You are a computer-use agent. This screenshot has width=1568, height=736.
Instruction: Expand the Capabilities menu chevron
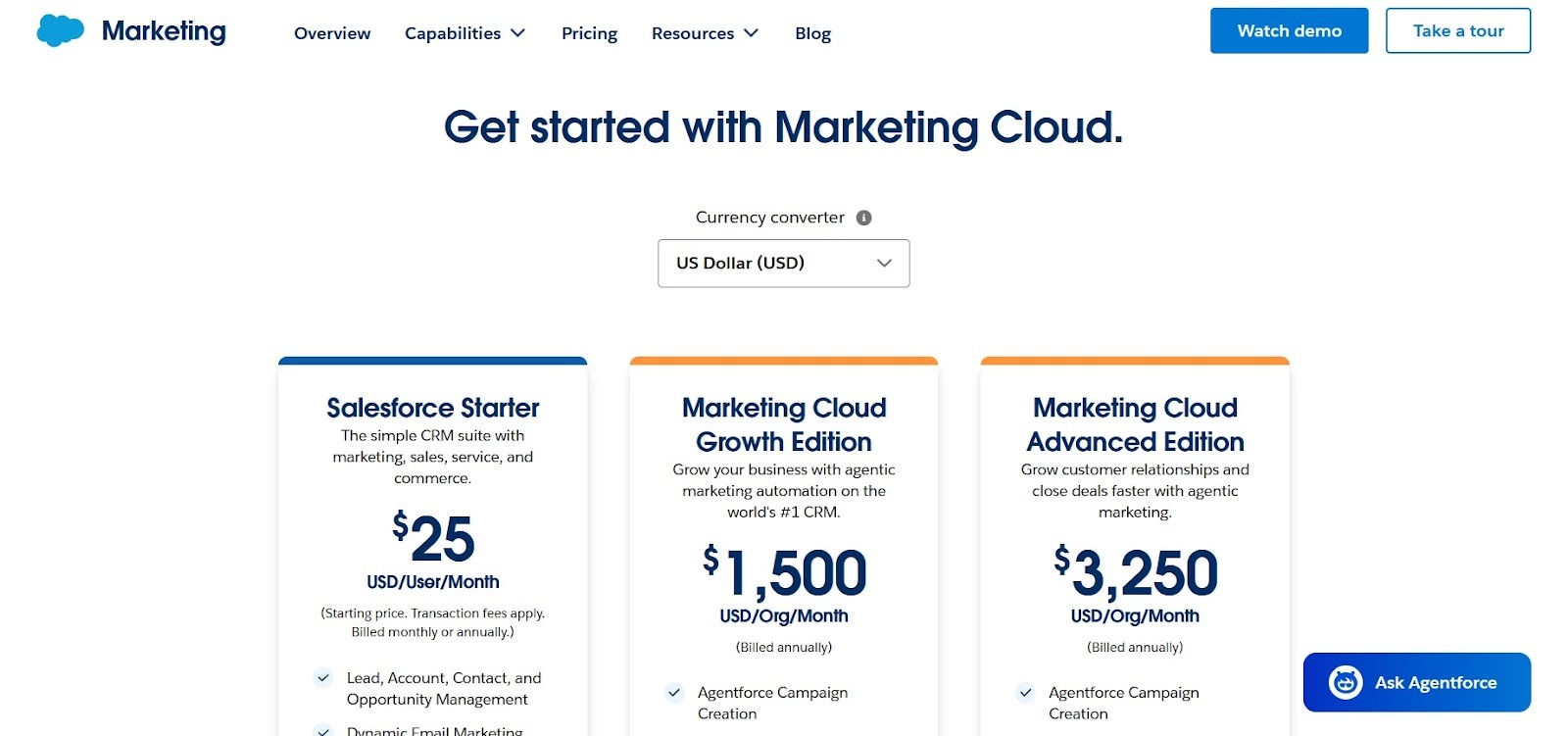point(517,33)
